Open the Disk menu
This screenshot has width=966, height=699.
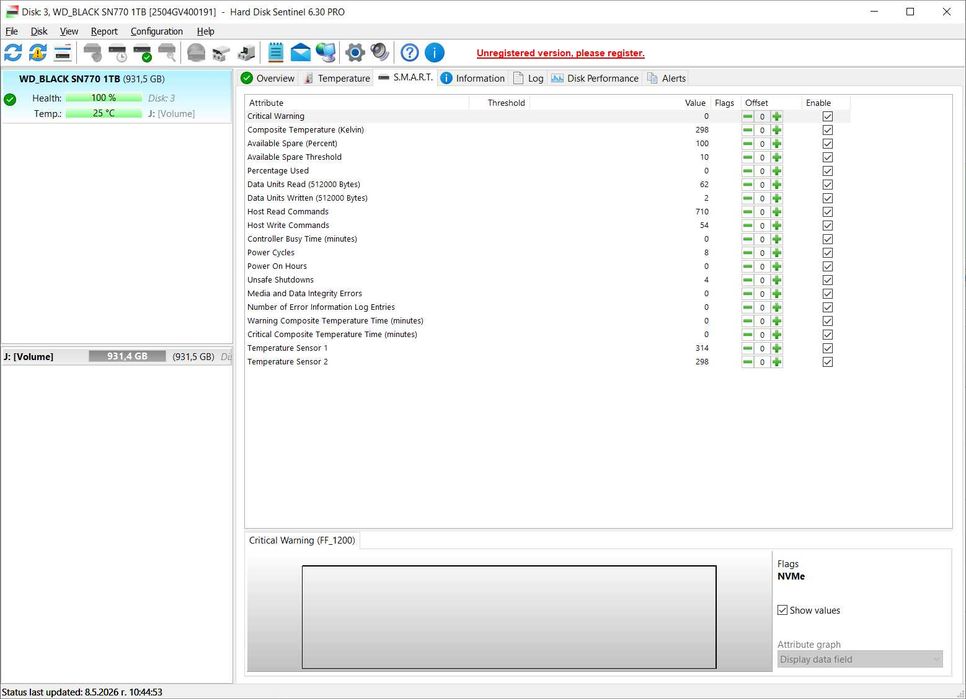click(x=39, y=31)
